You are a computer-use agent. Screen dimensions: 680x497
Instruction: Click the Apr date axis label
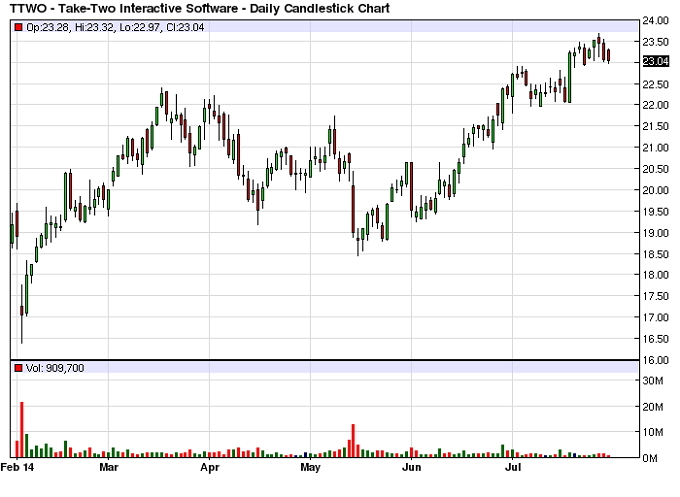click(x=209, y=467)
